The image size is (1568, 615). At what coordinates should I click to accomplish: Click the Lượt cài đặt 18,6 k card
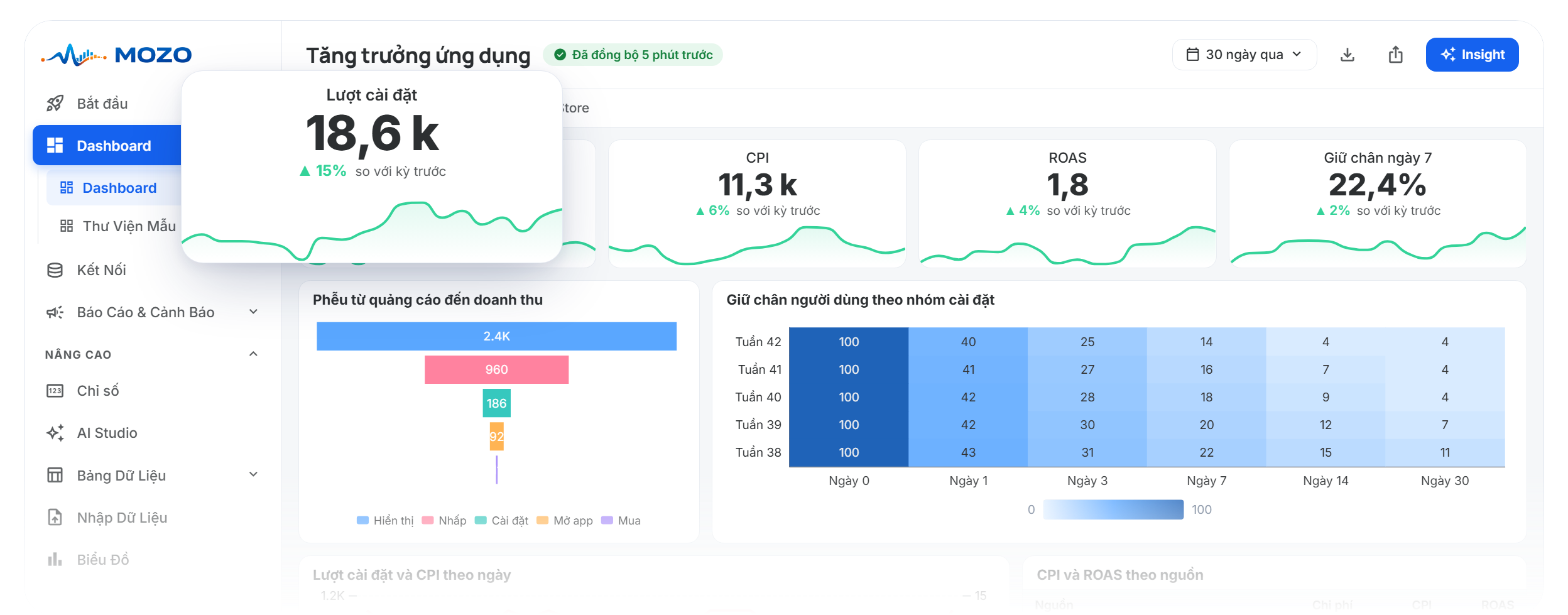point(372,166)
